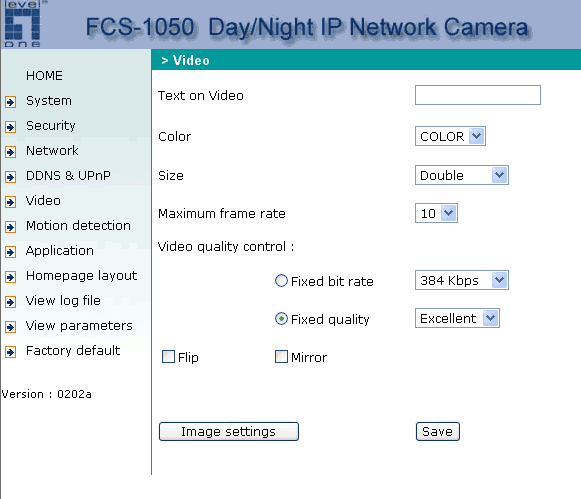Enable the Flip checkbox
Image resolution: width=581 pixels, height=499 pixels.
(168, 357)
